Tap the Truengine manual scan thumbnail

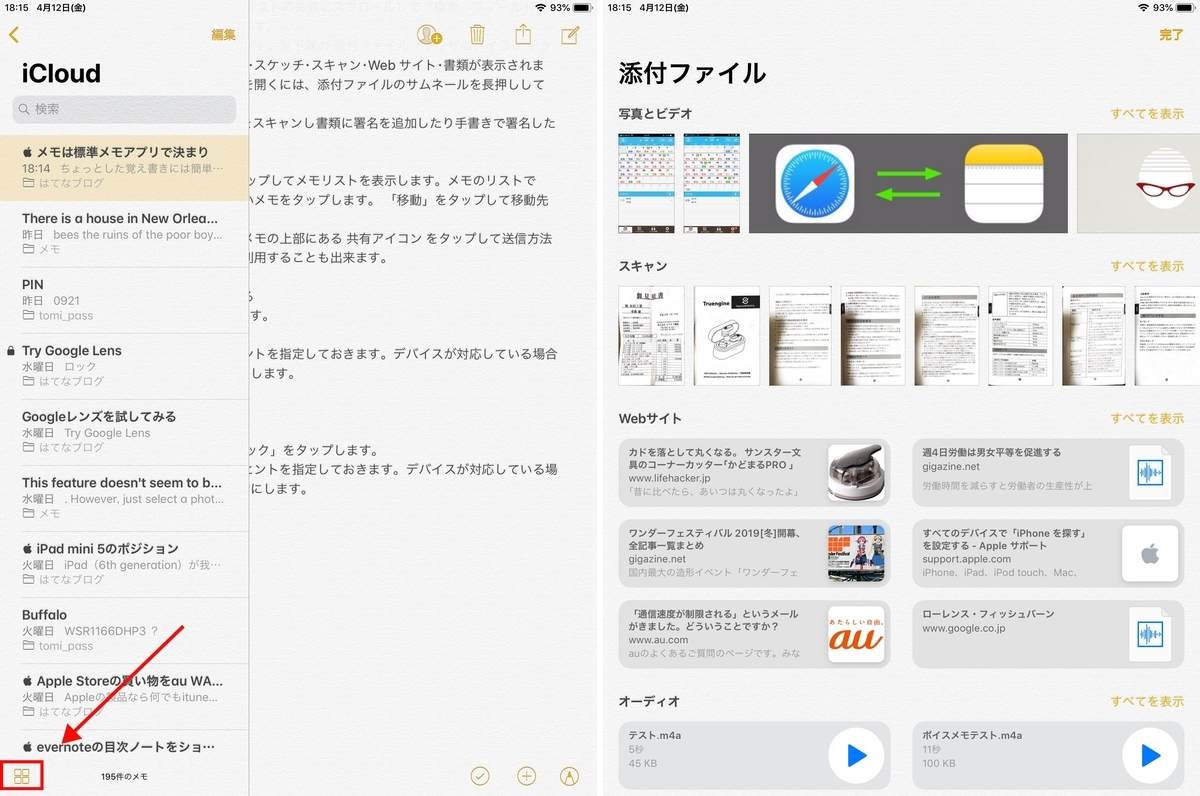(x=726, y=334)
